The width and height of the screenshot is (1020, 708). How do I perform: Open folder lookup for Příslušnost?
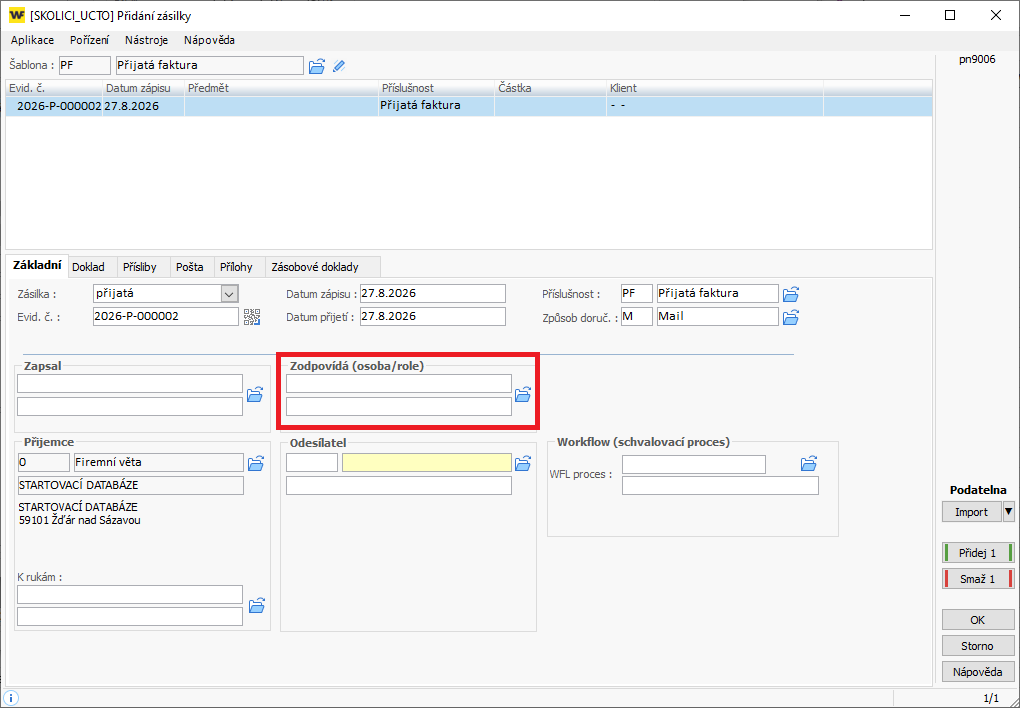click(790, 294)
